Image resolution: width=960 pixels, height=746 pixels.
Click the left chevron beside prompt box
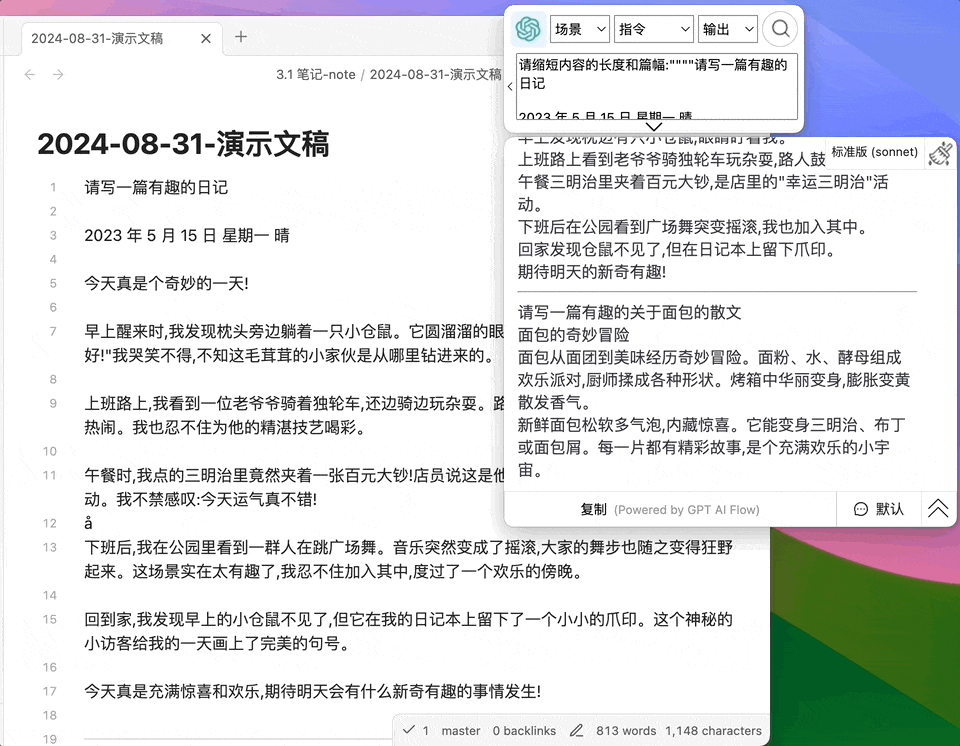[509, 87]
